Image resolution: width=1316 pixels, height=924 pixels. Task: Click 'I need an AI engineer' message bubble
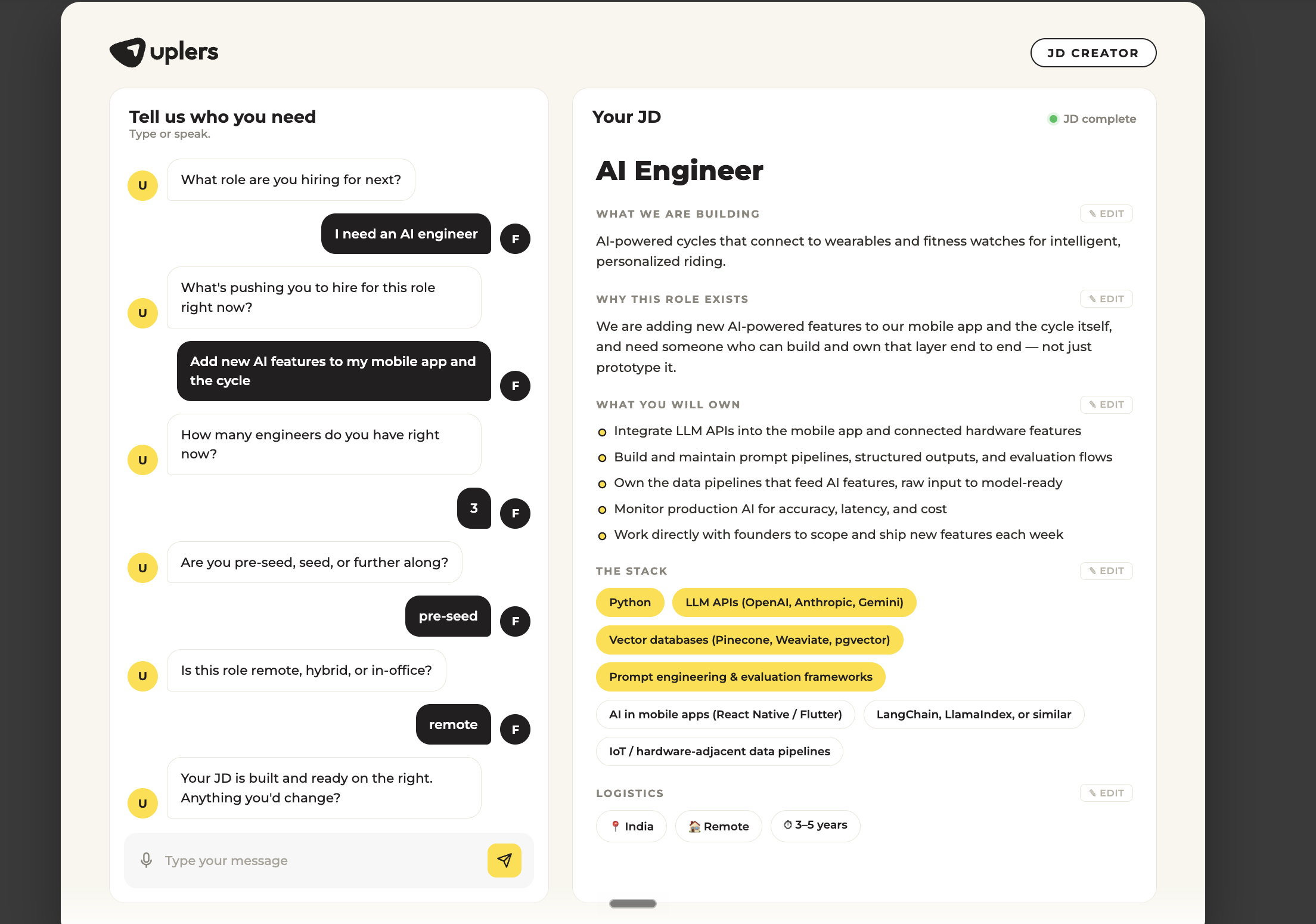pyautogui.click(x=406, y=234)
